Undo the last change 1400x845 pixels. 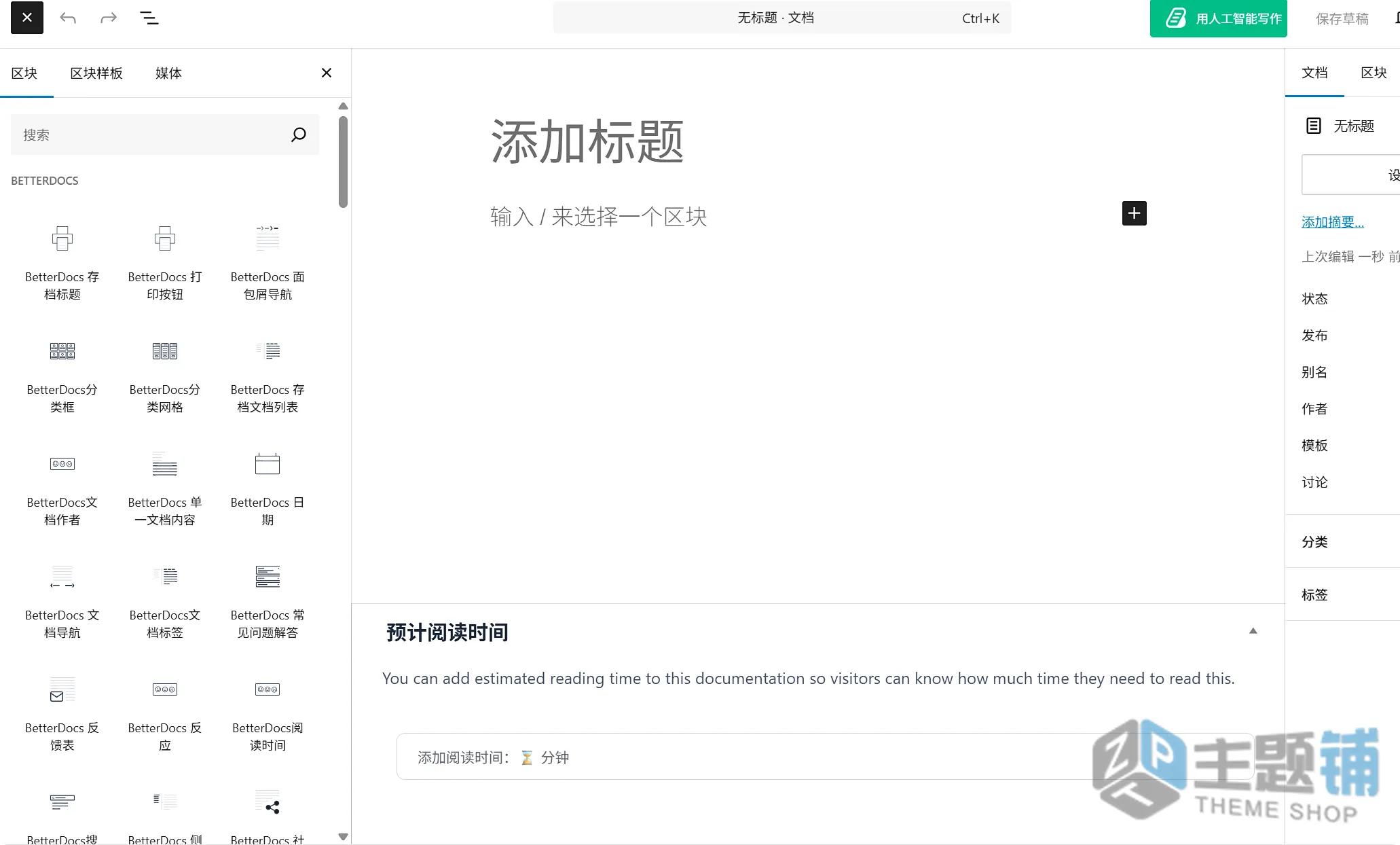(68, 18)
